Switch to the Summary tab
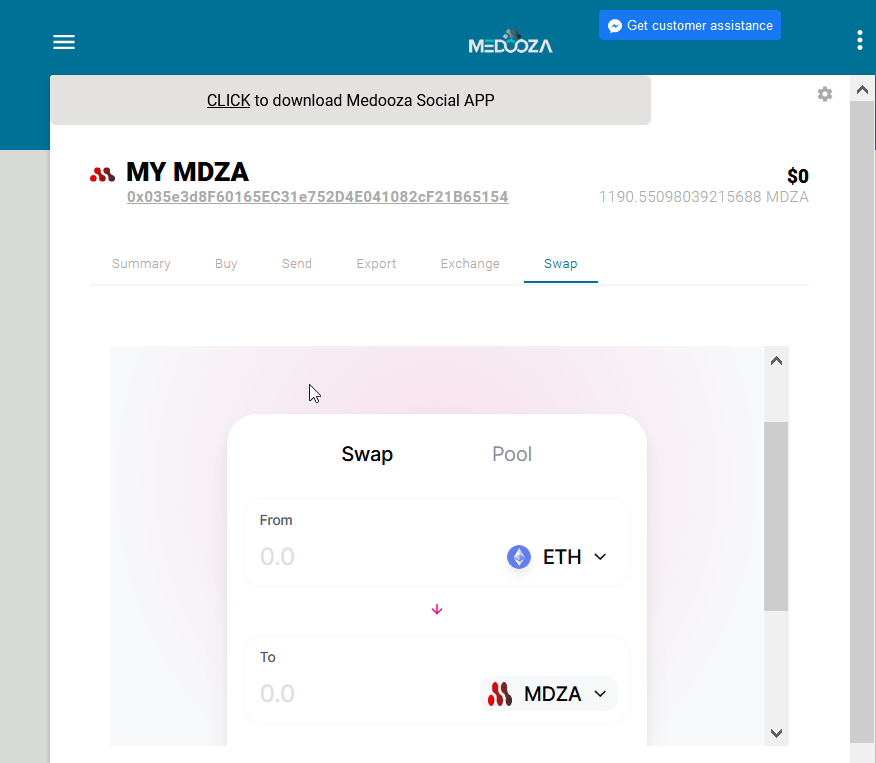Viewport: 876px width, 763px height. (x=141, y=264)
